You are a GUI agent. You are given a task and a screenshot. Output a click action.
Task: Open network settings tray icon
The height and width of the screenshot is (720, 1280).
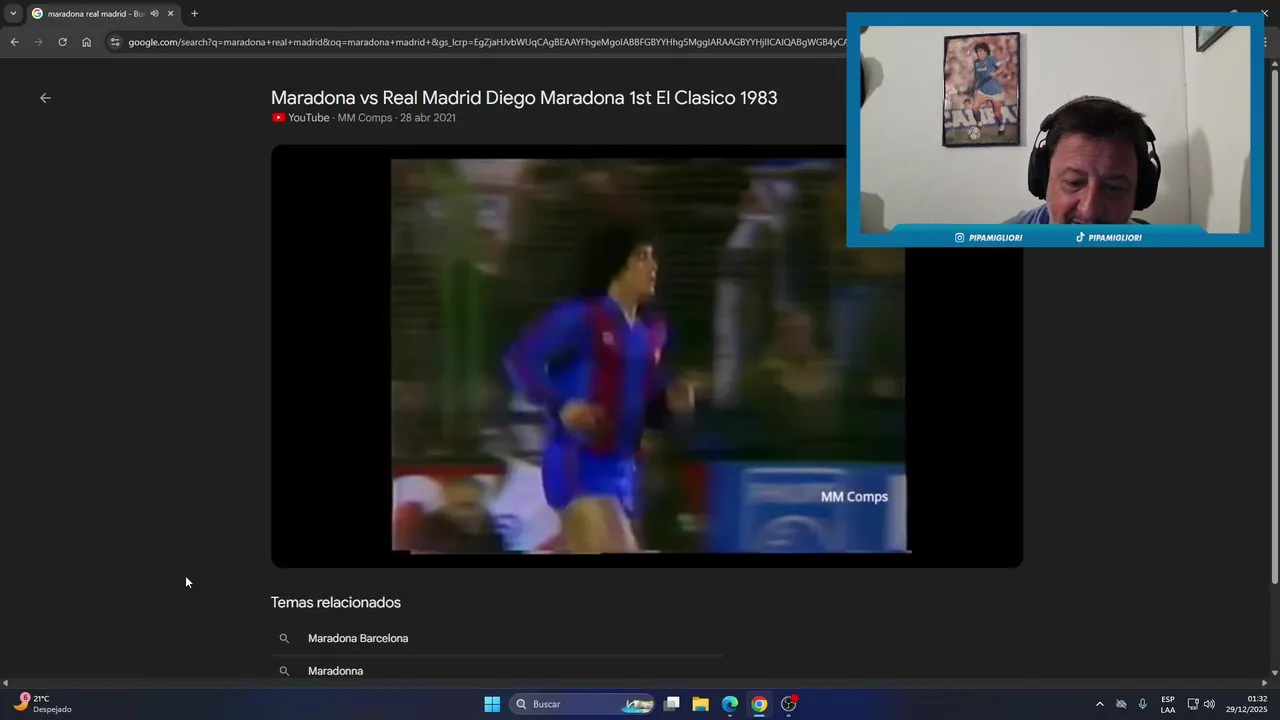click(x=1192, y=704)
